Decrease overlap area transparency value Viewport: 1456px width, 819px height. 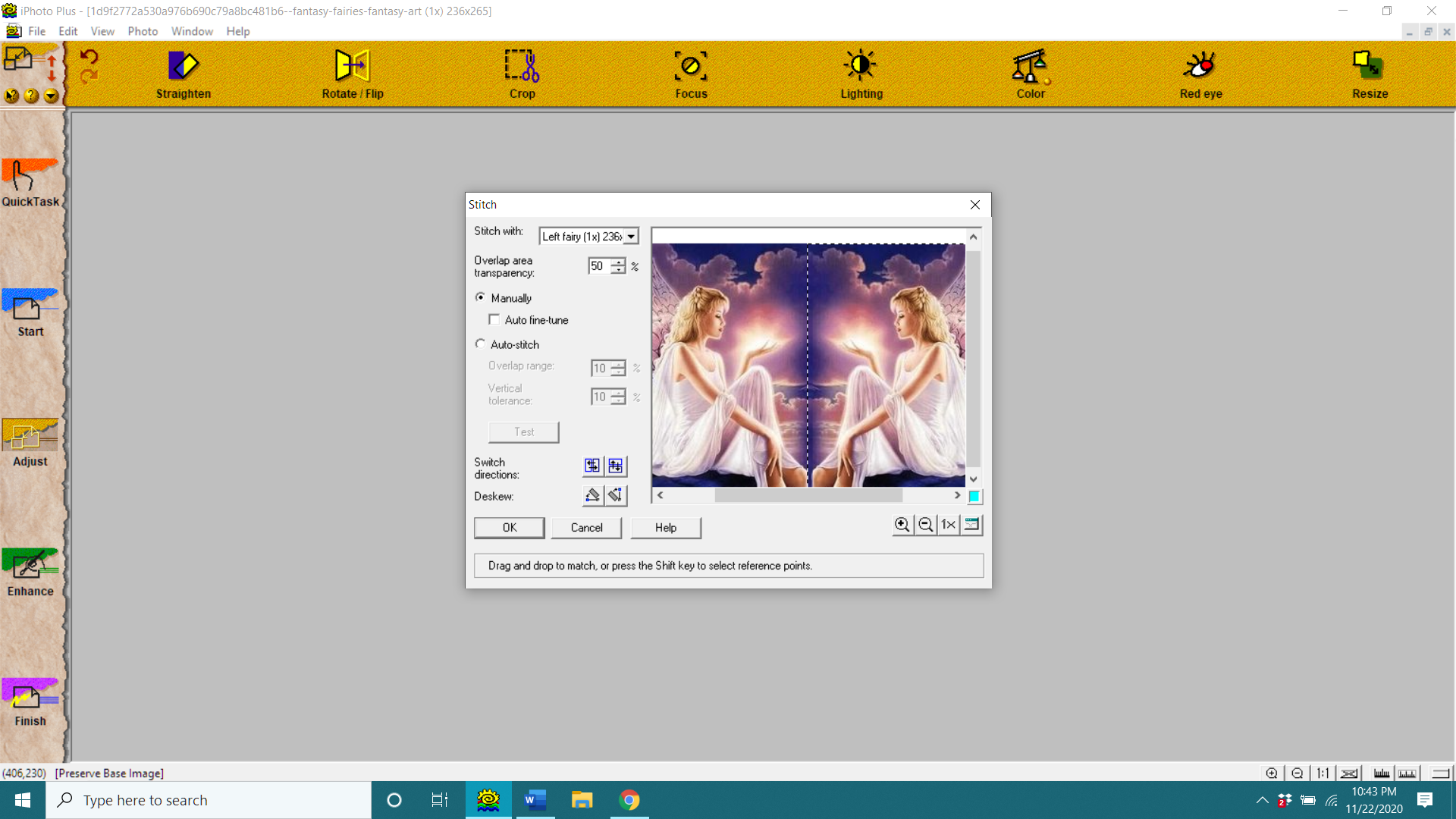[619, 270]
